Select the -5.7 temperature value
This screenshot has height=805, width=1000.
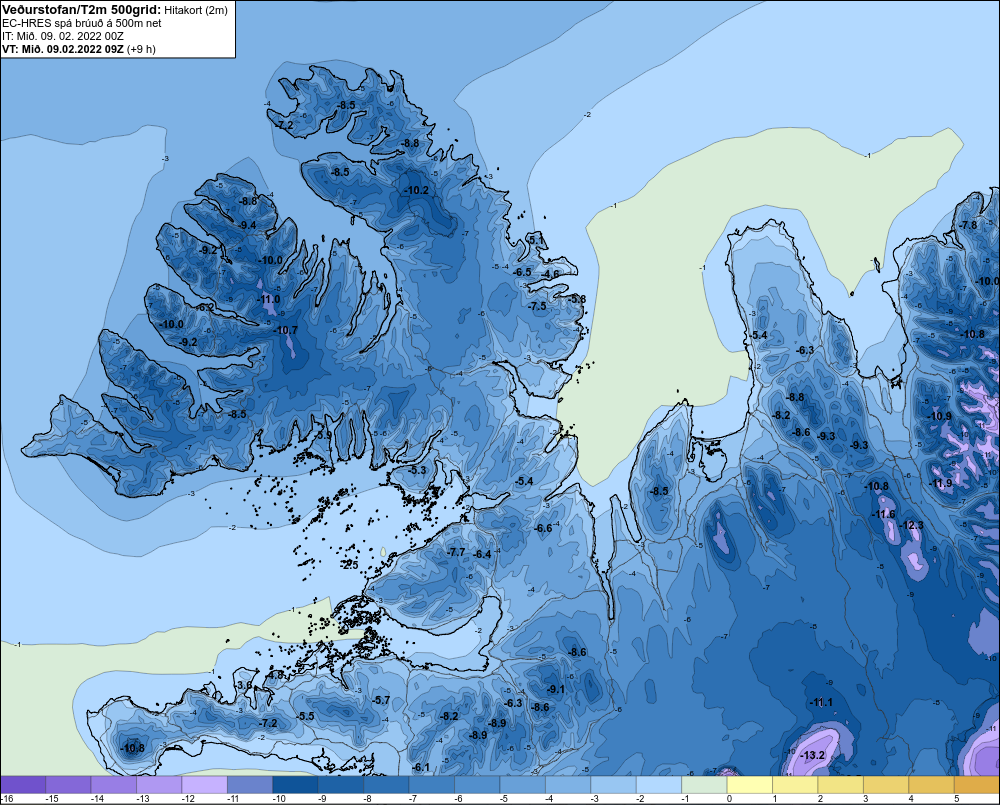380,700
